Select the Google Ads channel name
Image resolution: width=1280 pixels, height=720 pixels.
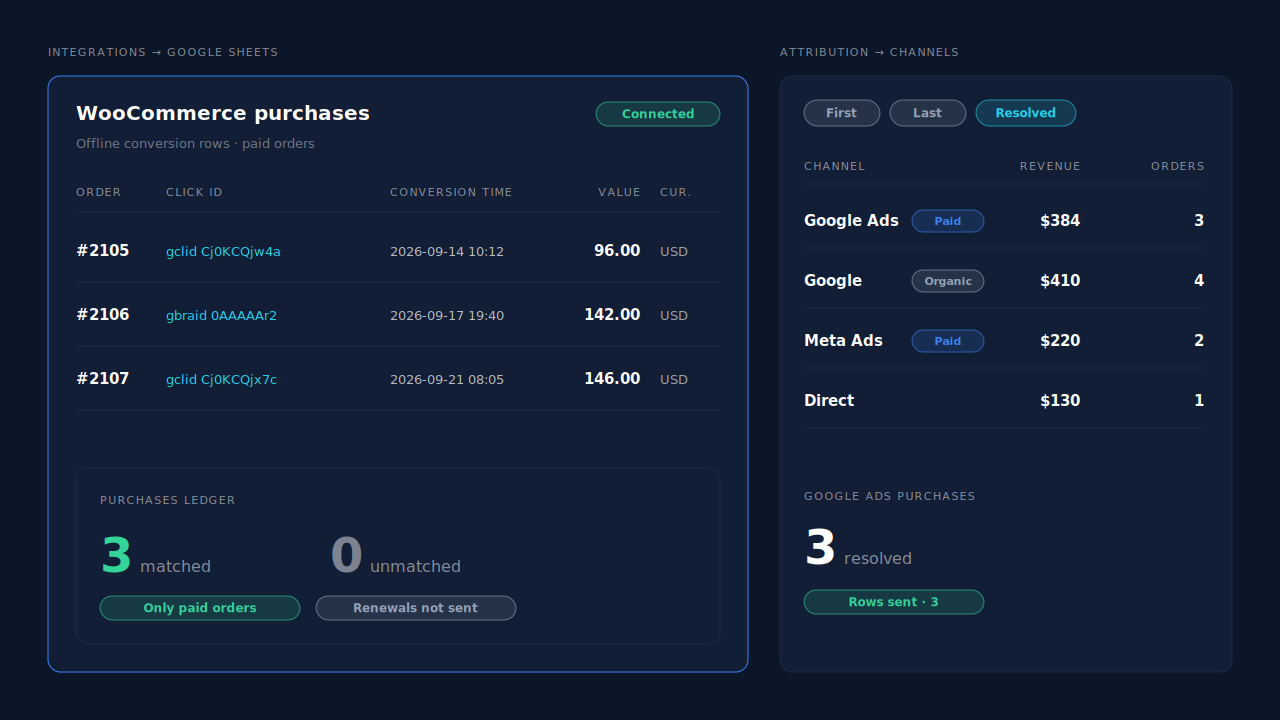click(851, 221)
